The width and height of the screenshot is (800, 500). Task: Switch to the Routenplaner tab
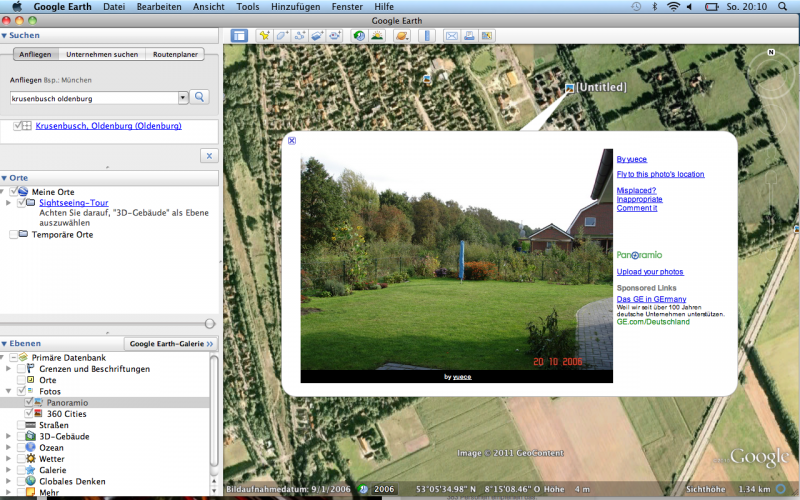(x=179, y=54)
